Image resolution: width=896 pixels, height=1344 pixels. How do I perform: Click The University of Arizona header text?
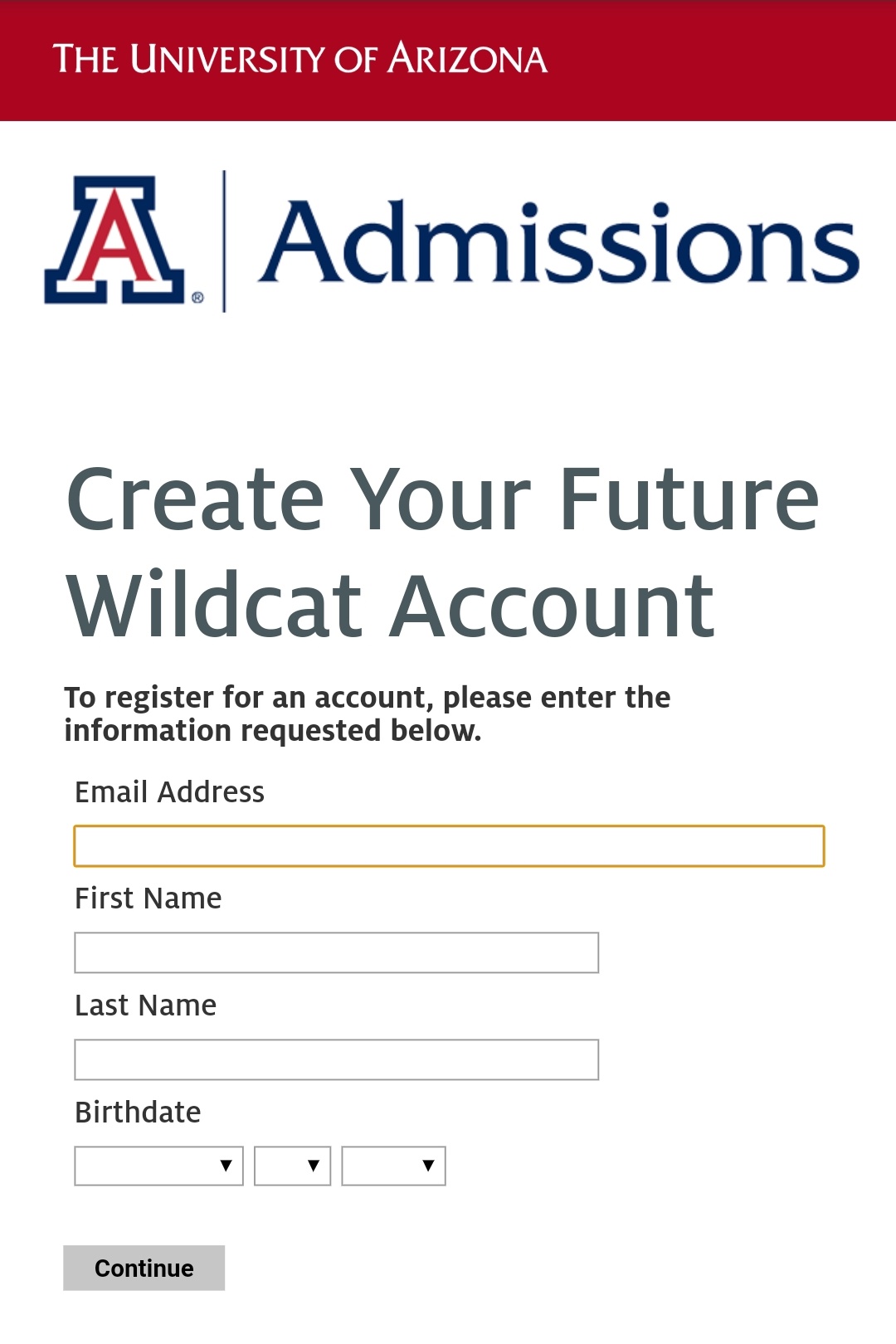coord(299,59)
